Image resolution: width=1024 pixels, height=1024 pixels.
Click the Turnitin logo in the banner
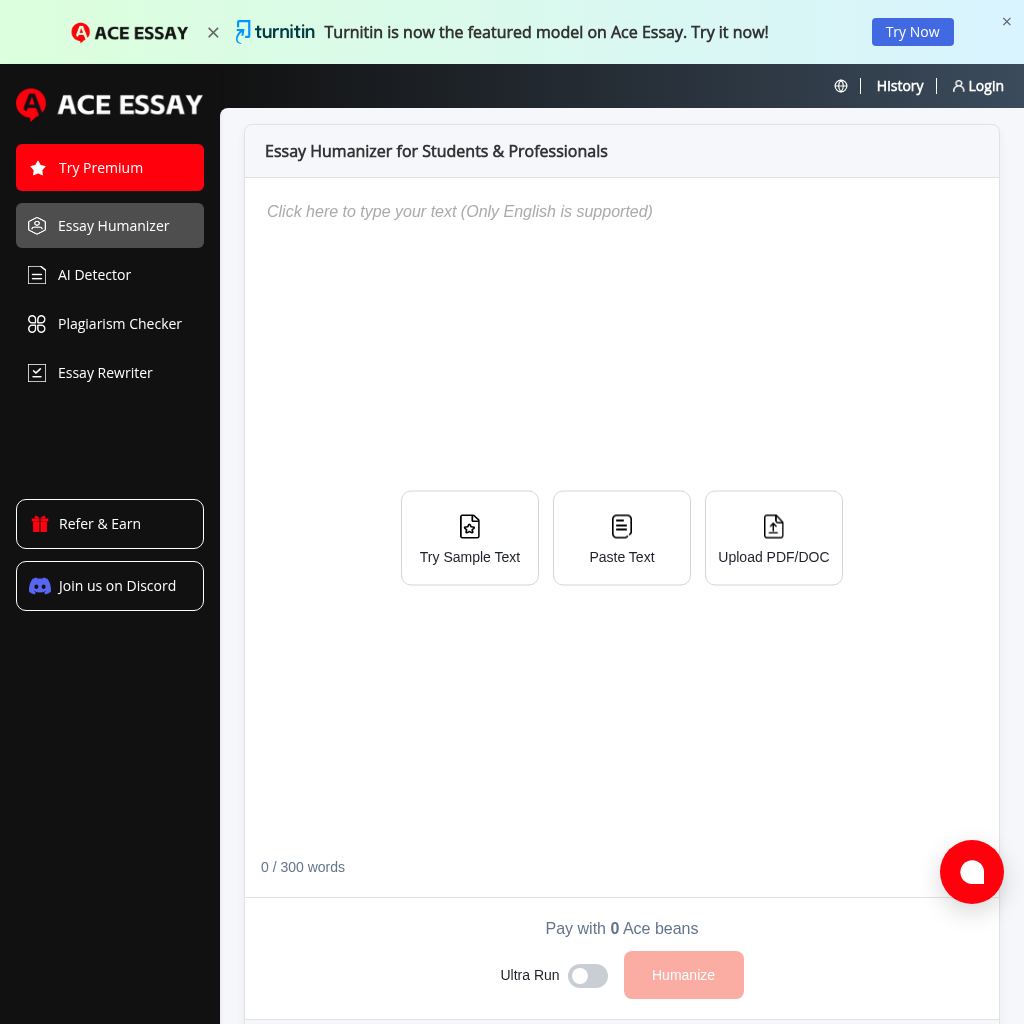tap(274, 31)
